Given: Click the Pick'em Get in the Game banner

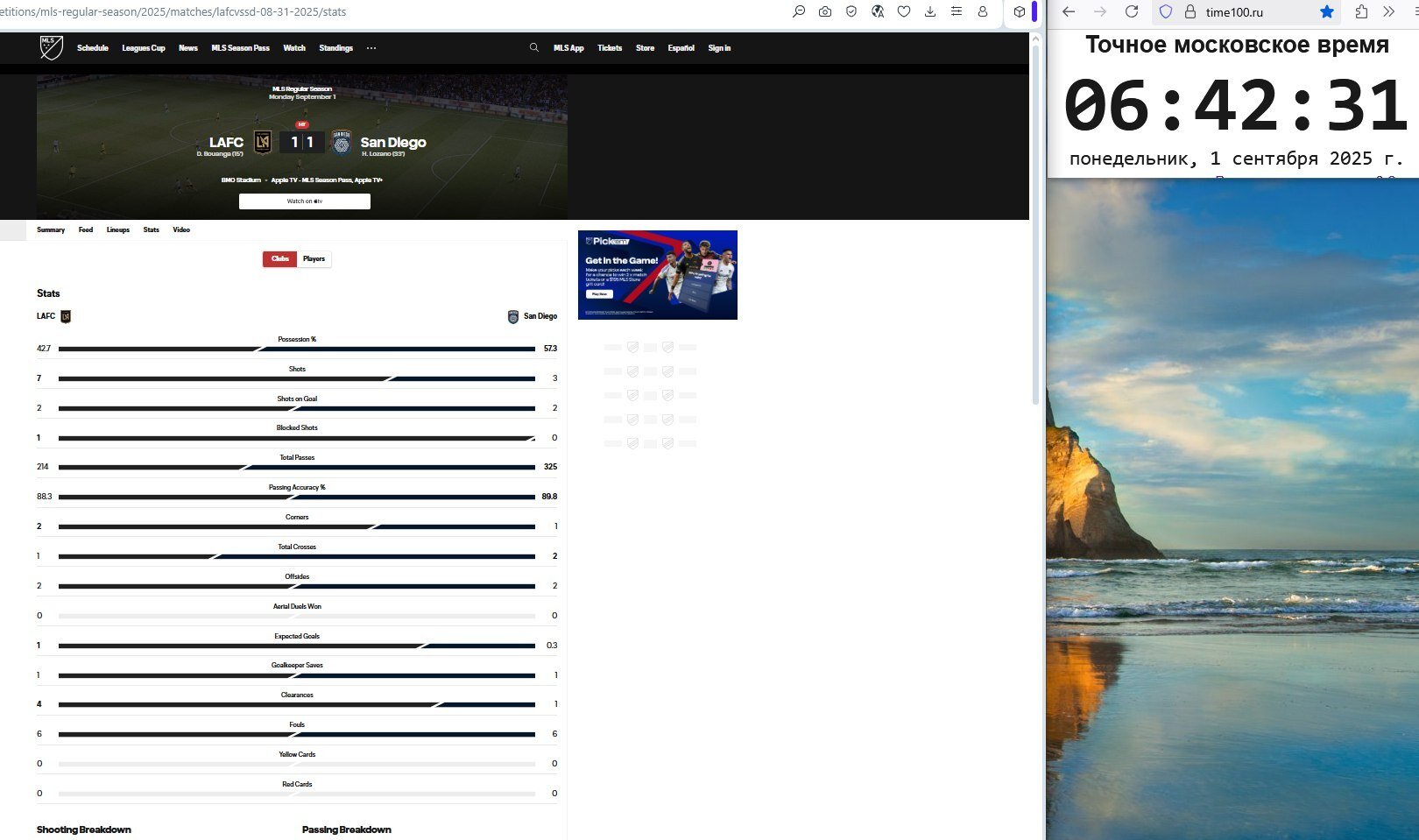Looking at the screenshot, I should pos(657,275).
